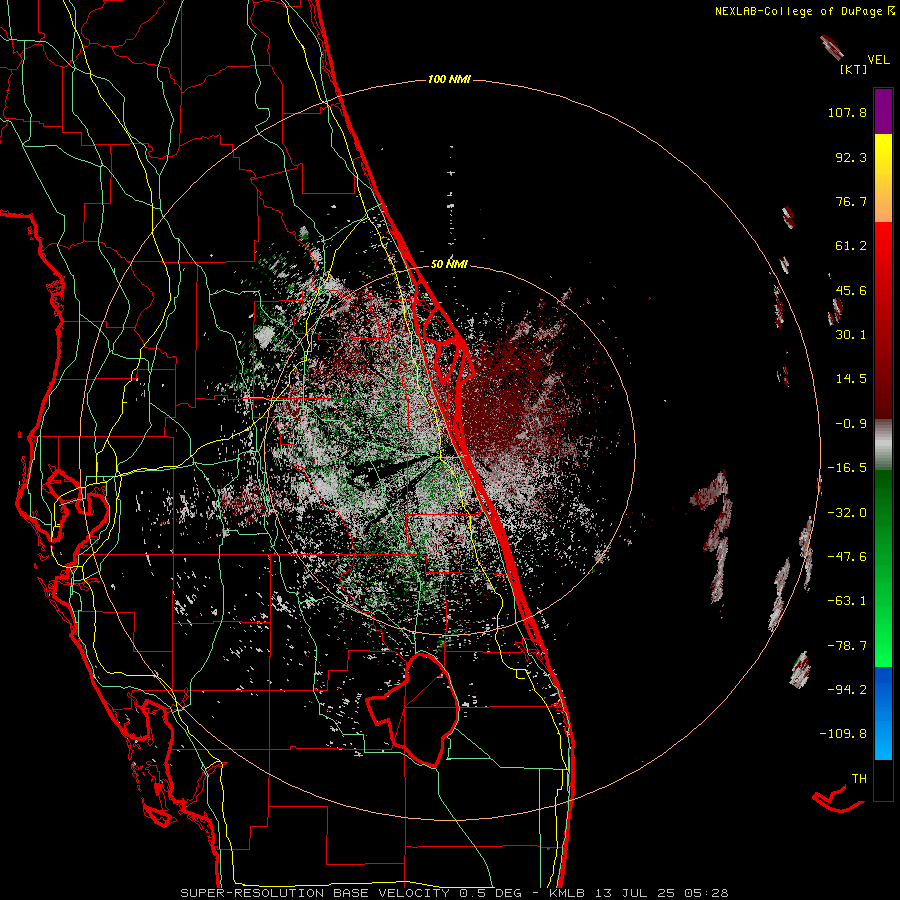Click the TH legend label
This screenshot has width=900, height=900.
click(x=859, y=778)
